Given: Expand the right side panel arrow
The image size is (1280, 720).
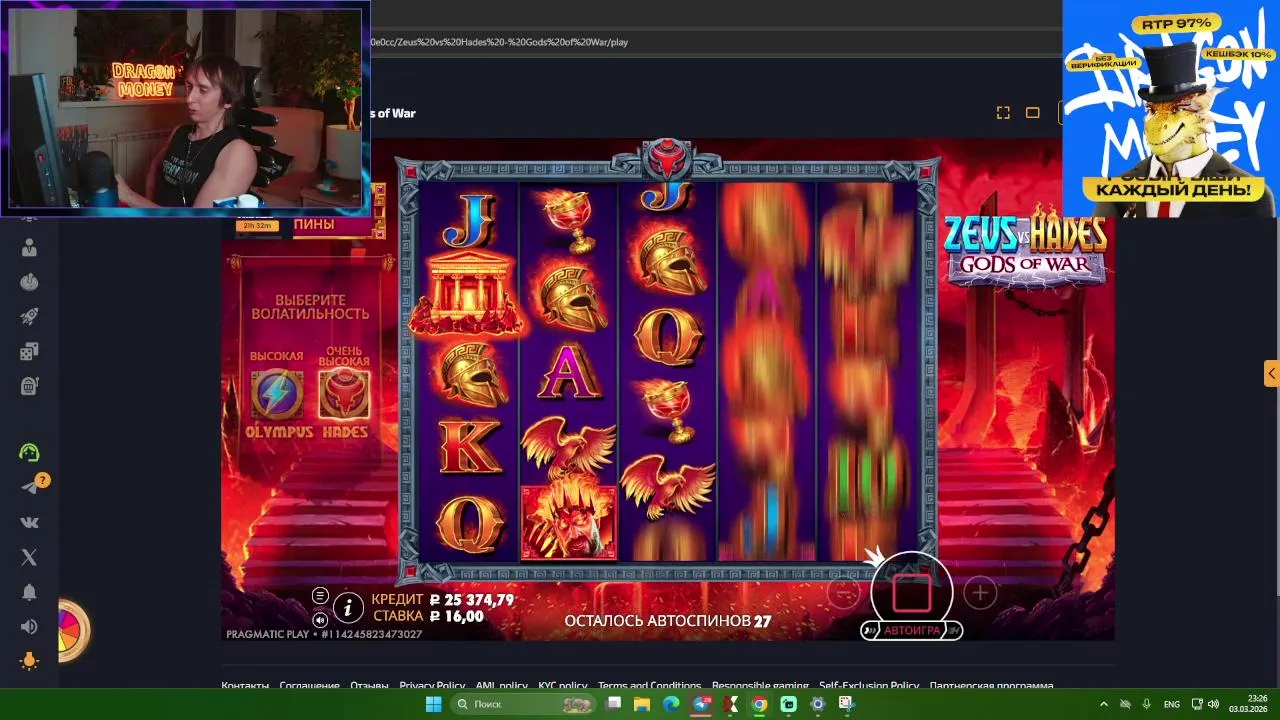Looking at the screenshot, I should [1271, 373].
